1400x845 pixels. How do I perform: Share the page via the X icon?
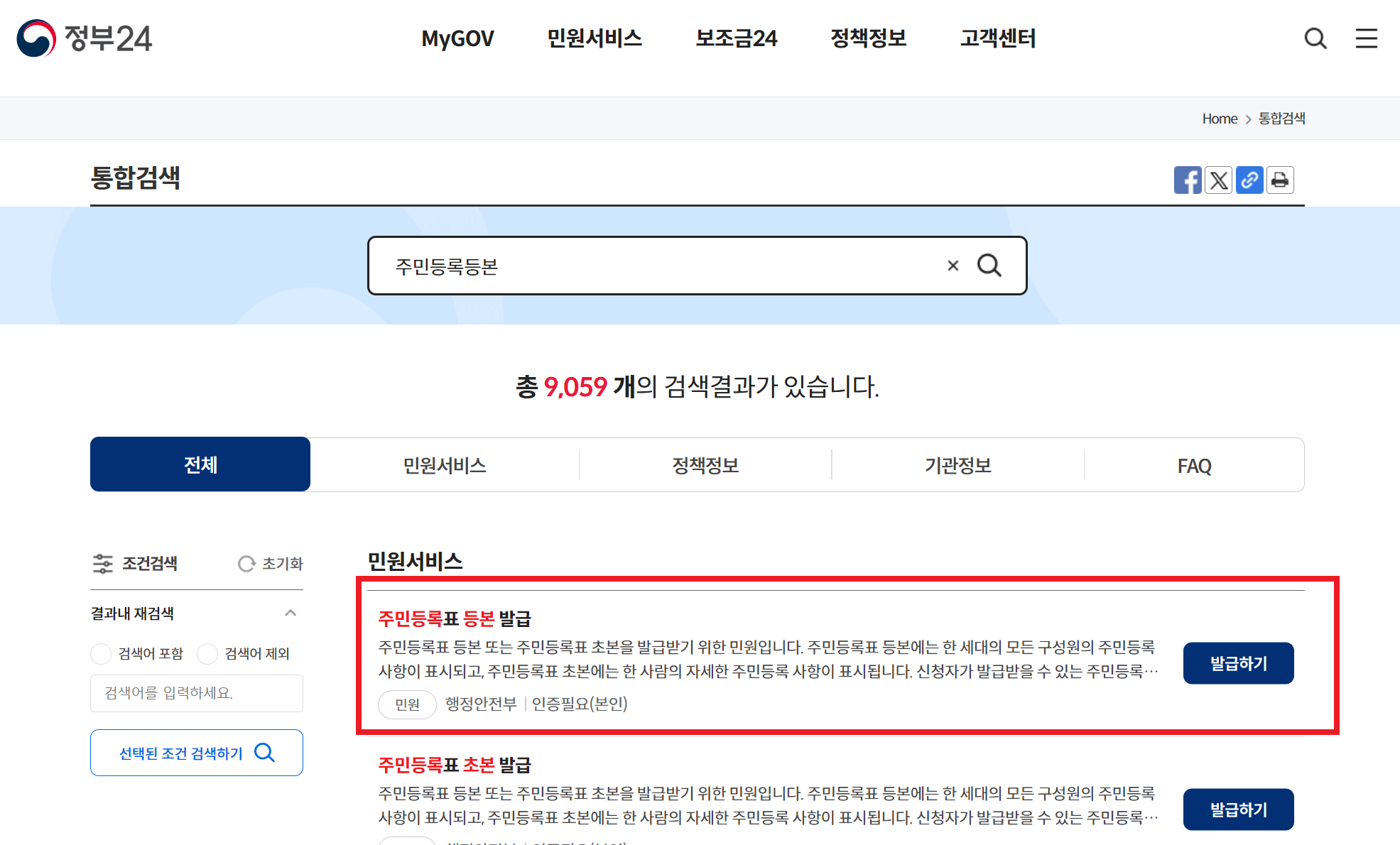(1218, 180)
